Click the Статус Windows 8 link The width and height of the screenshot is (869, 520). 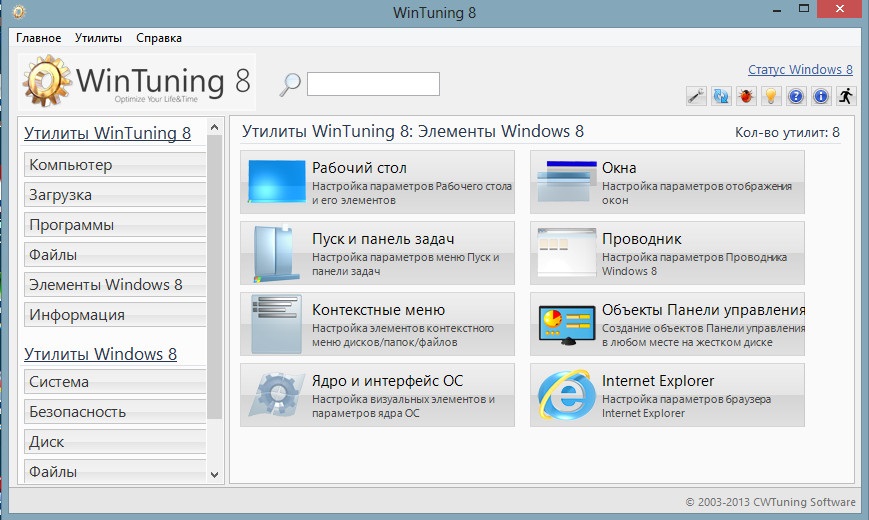800,70
